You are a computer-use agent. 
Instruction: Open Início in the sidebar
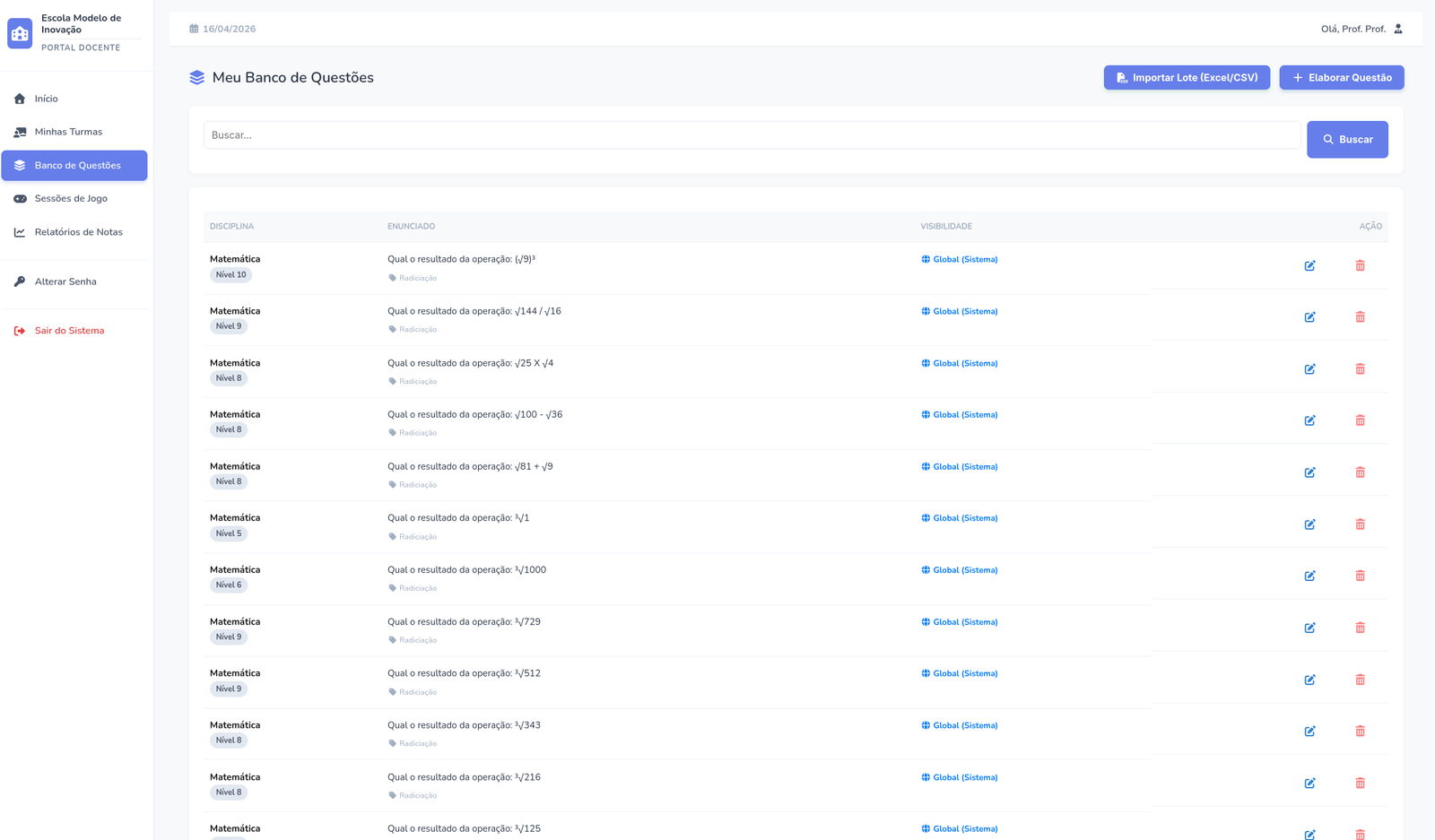click(46, 99)
